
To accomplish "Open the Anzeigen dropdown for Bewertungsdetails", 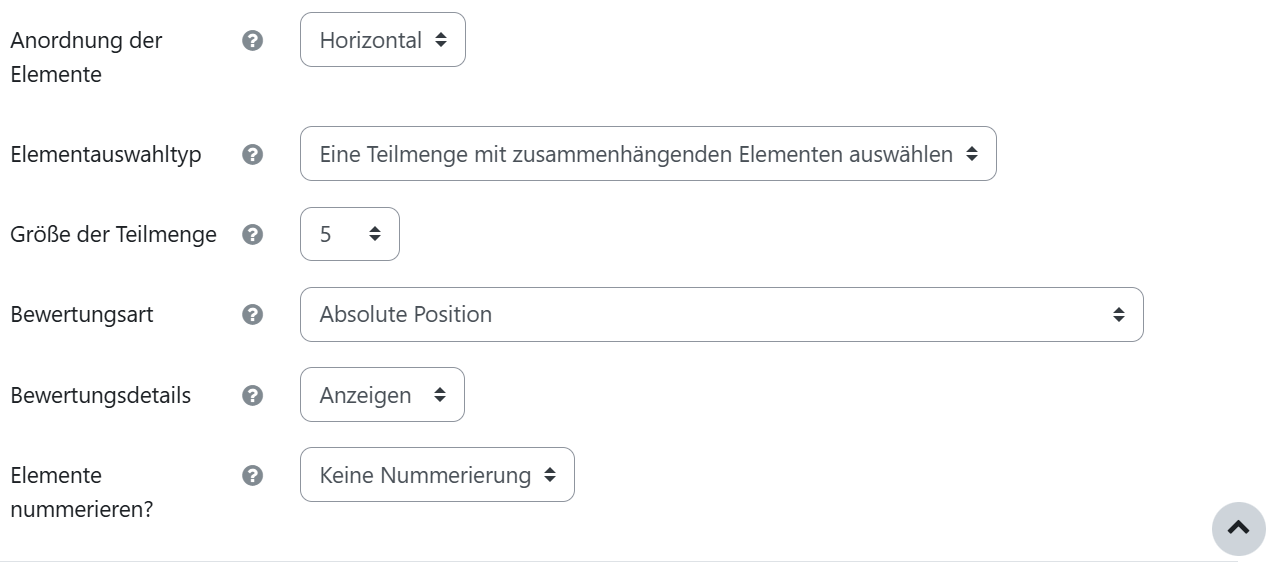I will point(382,395).
